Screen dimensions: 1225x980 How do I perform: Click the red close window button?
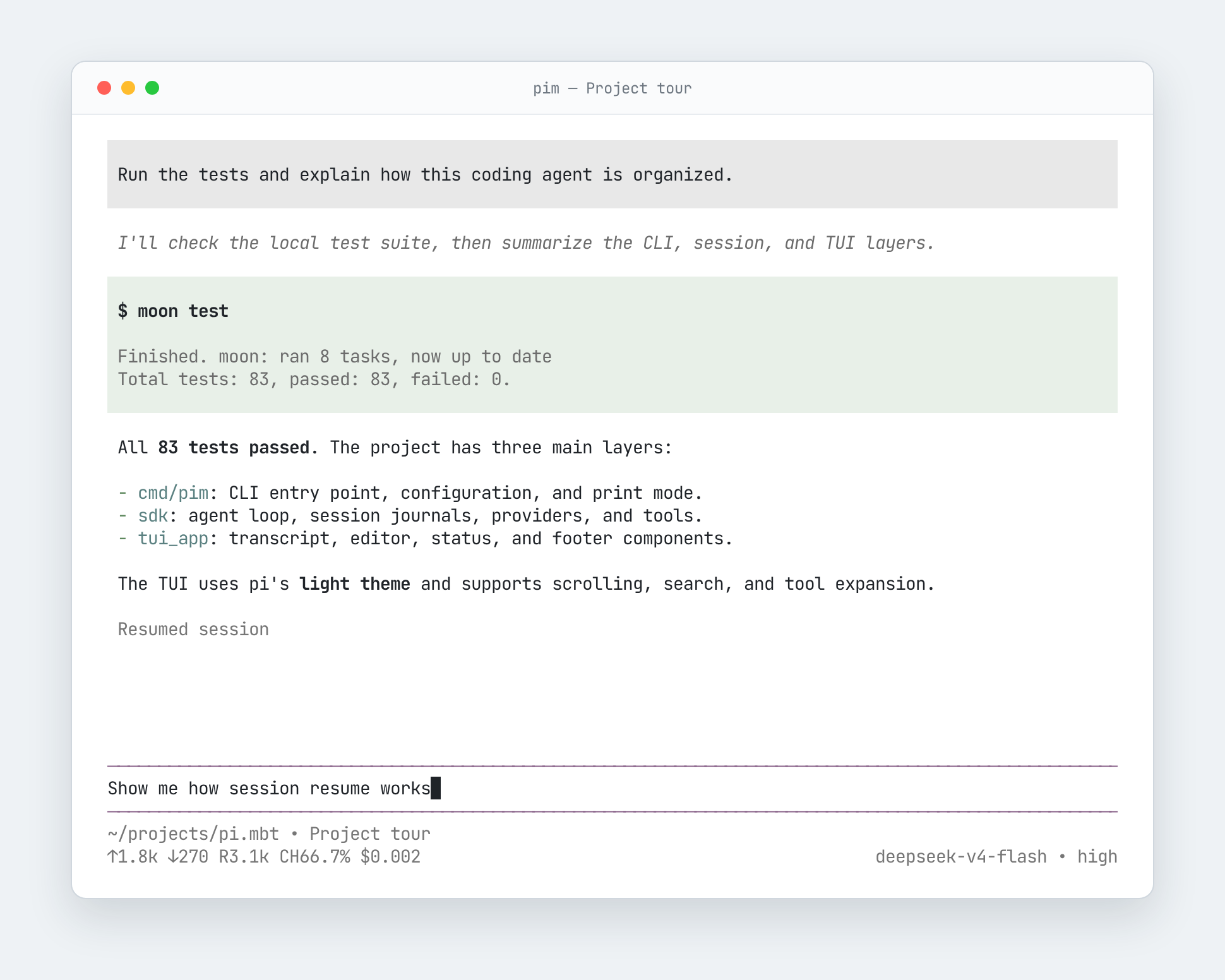[x=104, y=88]
